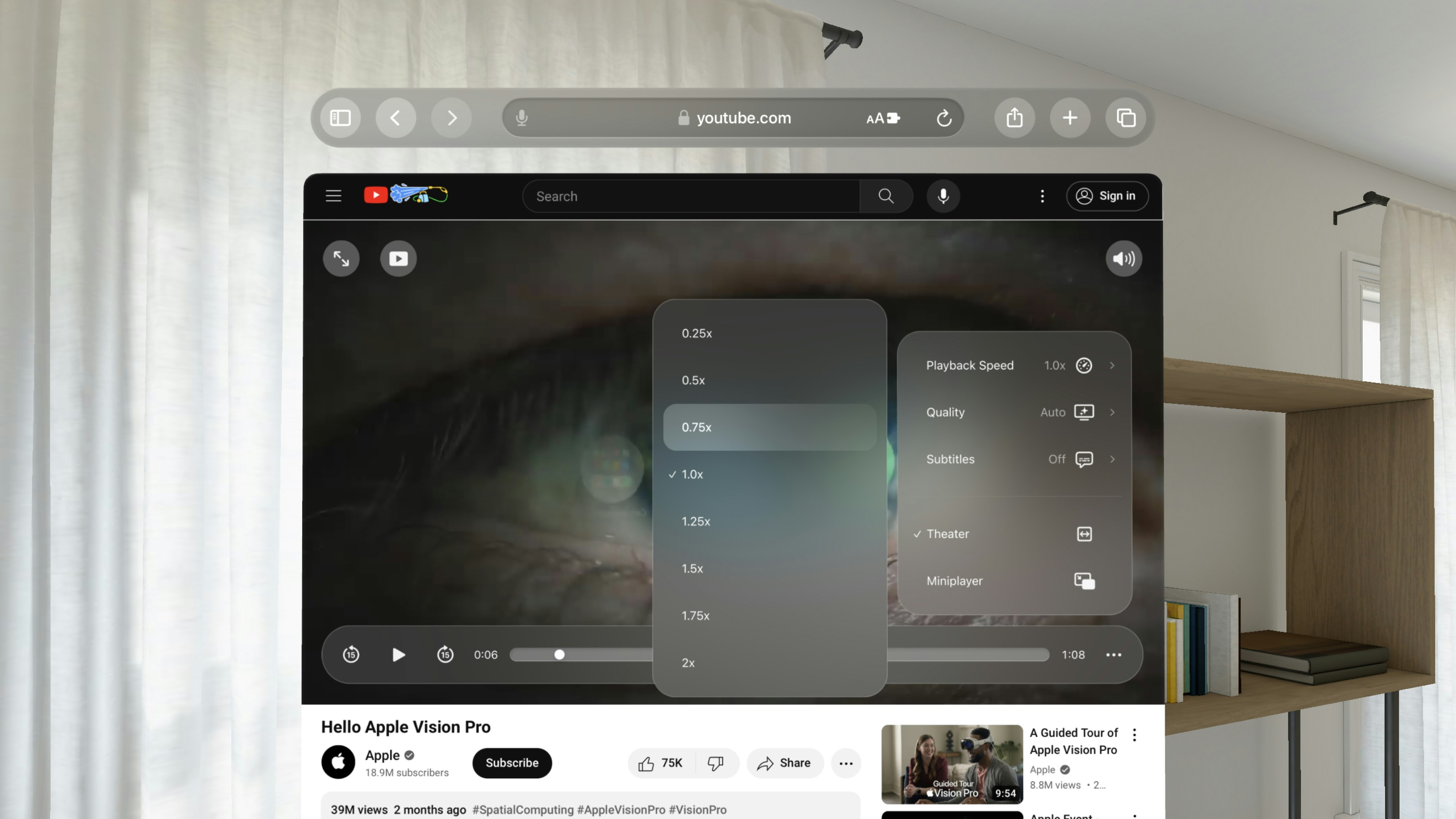Skip back 15 seconds
Image resolution: width=1456 pixels, height=819 pixels.
[351, 654]
